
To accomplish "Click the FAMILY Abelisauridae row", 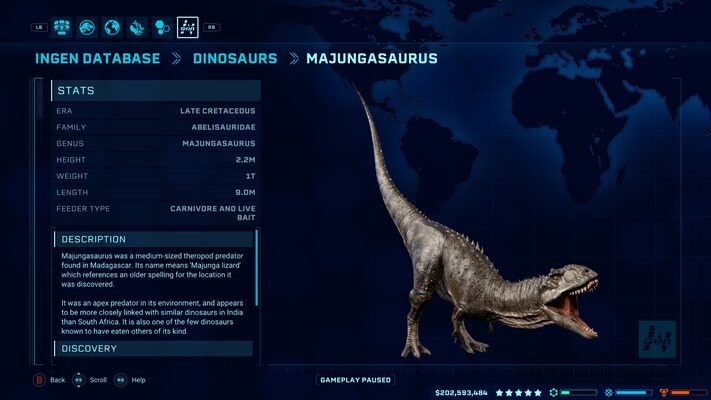I will click(156, 127).
